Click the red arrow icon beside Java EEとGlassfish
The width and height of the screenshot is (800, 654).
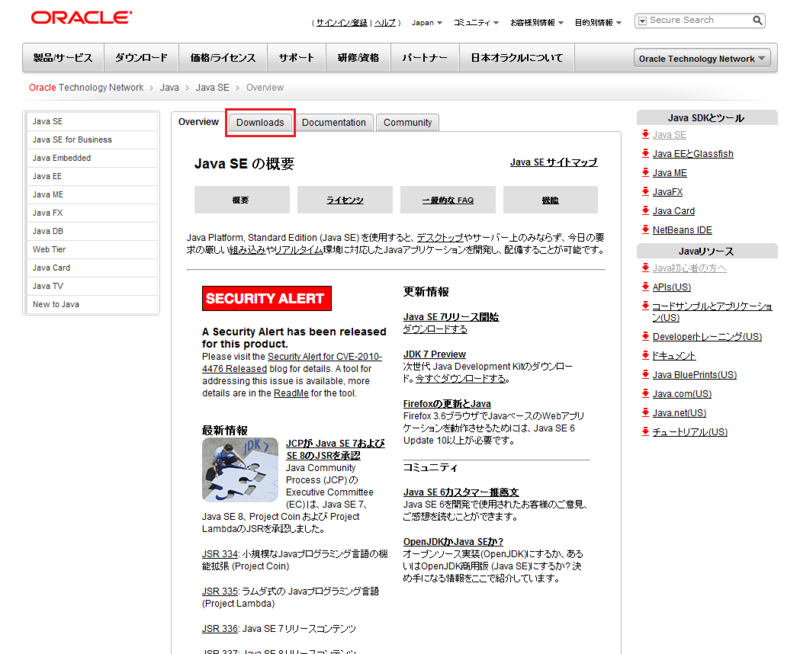(645, 153)
